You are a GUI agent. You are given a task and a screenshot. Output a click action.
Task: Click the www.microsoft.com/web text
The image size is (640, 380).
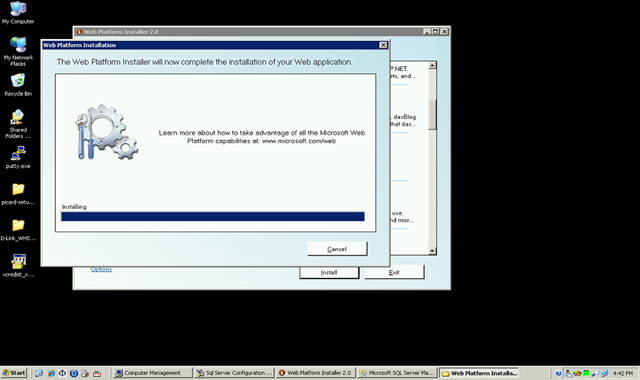tap(299, 141)
